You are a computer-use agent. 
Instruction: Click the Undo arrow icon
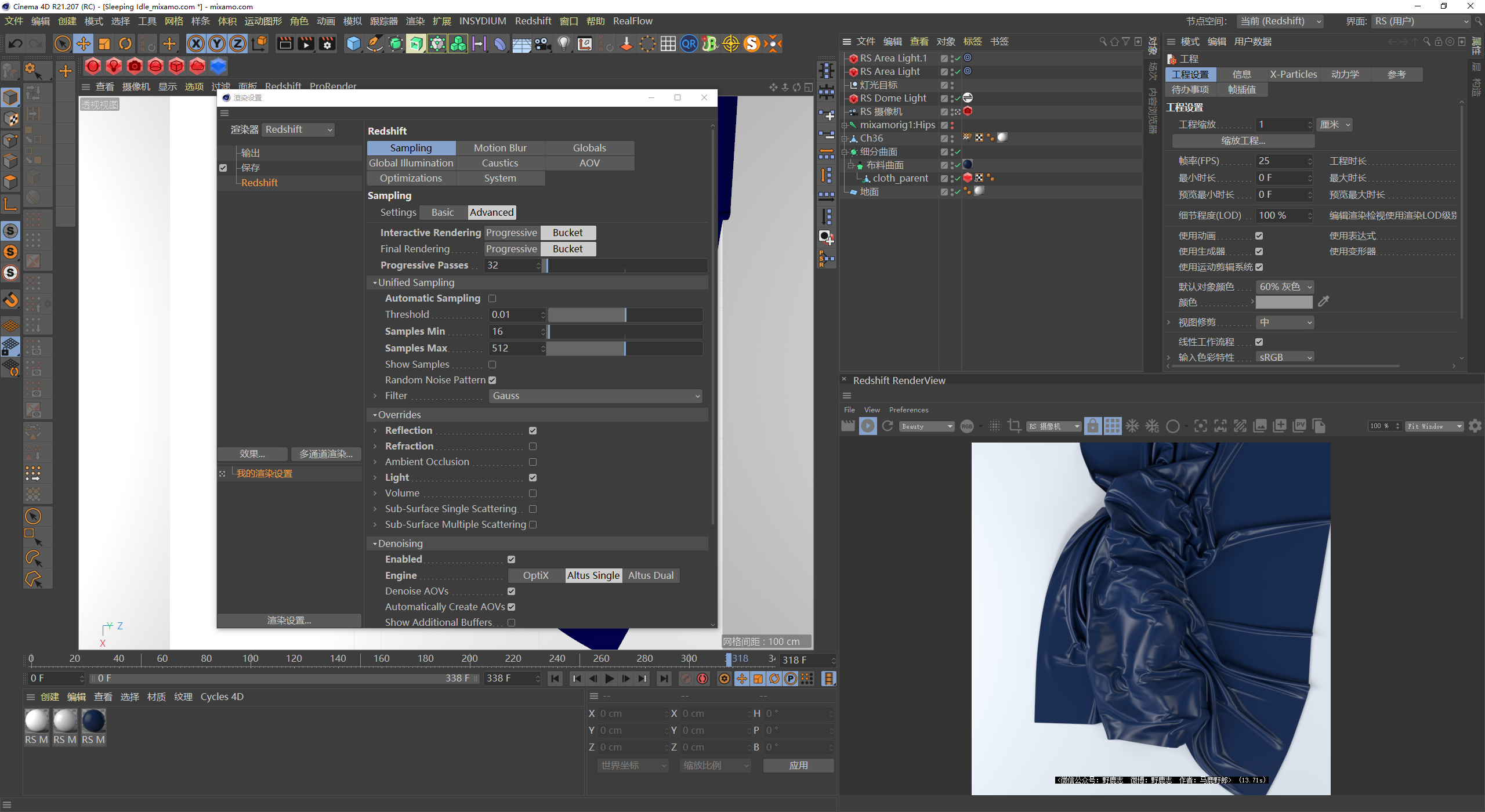(16, 43)
